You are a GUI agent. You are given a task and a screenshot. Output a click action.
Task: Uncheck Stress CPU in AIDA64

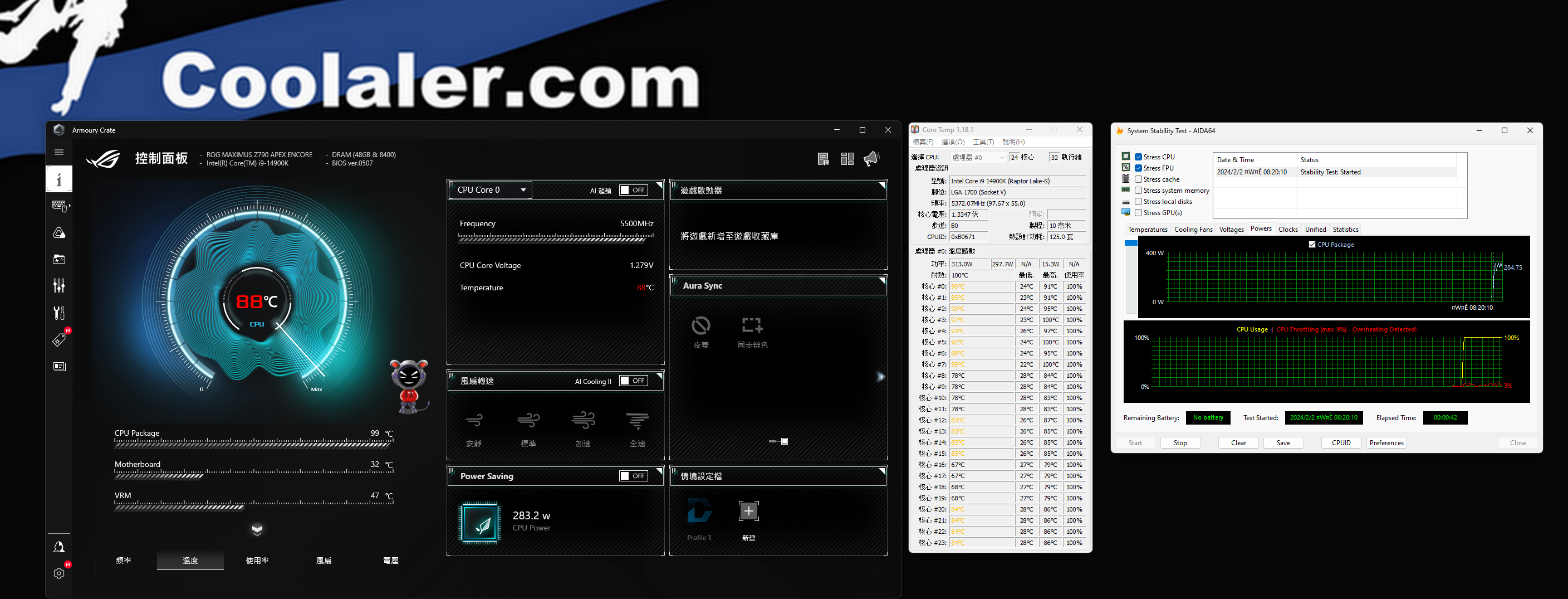click(1138, 157)
